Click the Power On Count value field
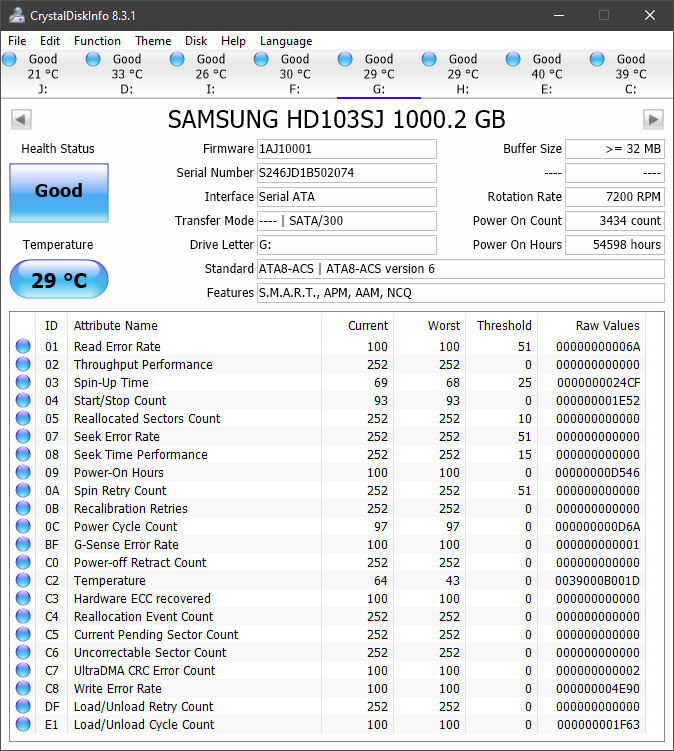 click(615, 221)
